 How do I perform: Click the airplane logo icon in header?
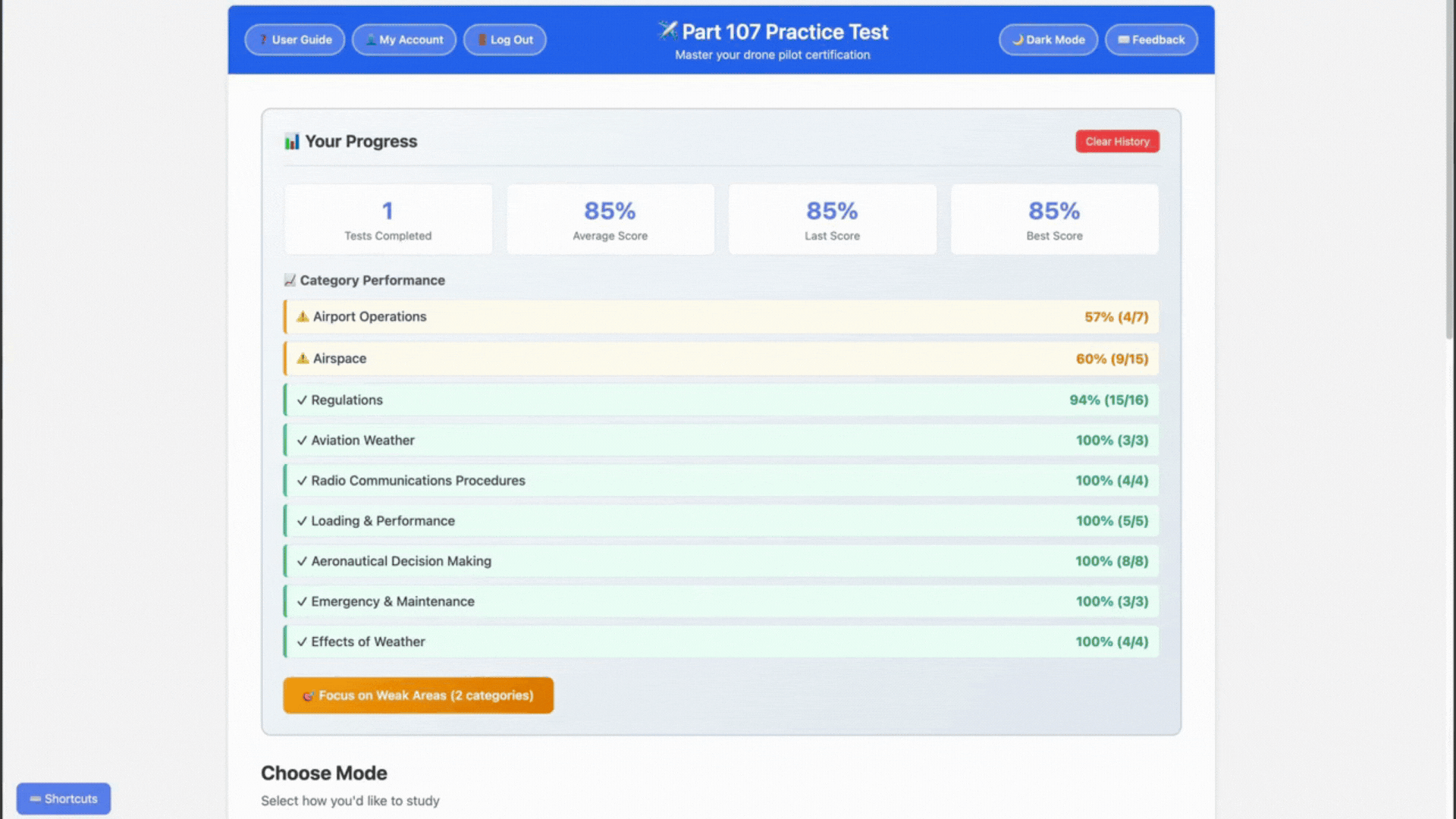pyautogui.click(x=667, y=31)
